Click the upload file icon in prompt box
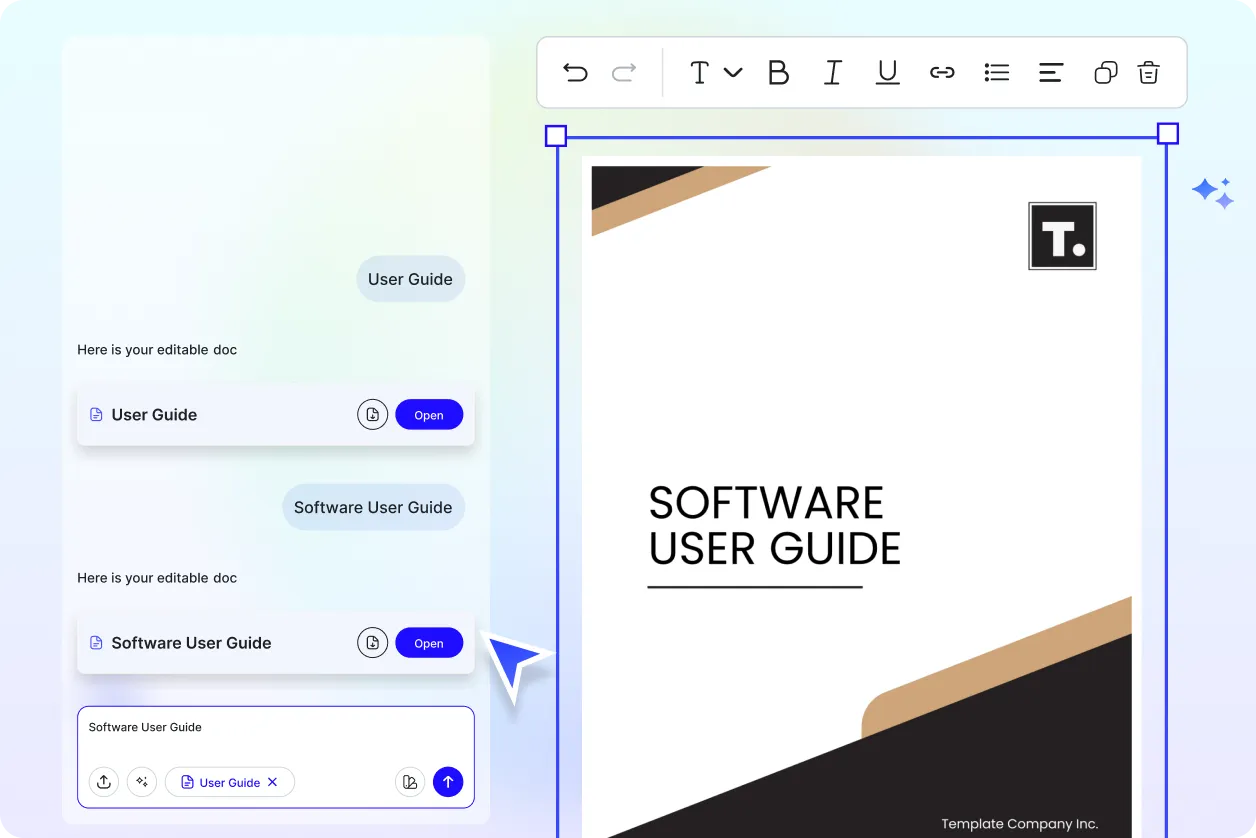Image resolution: width=1256 pixels, height=838 pixels. click(x=104, y=782)
